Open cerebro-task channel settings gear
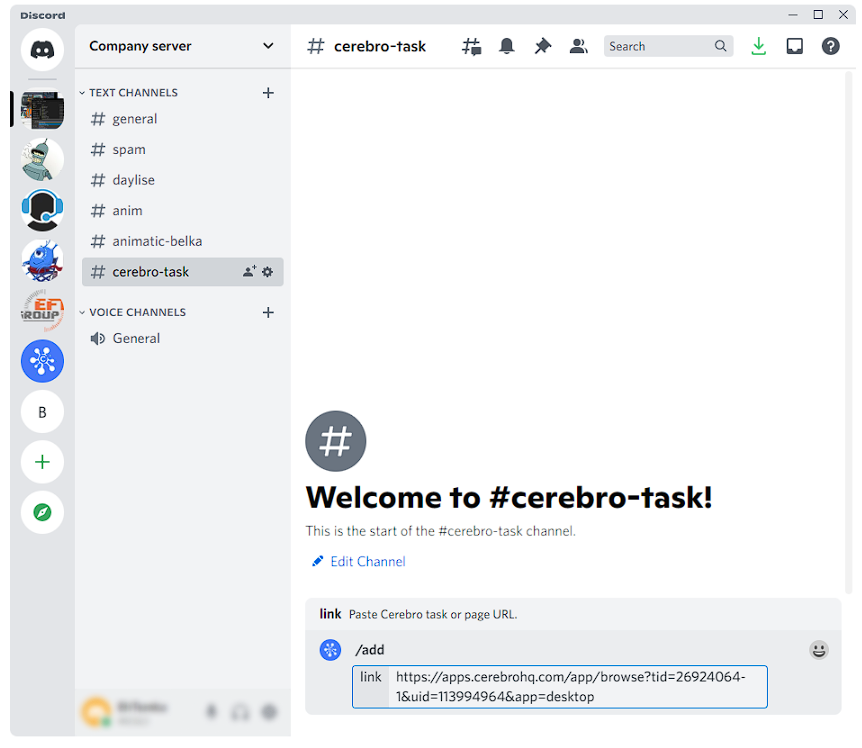The image size is (862, 748). pyautogui.click(x=267, y=272)
